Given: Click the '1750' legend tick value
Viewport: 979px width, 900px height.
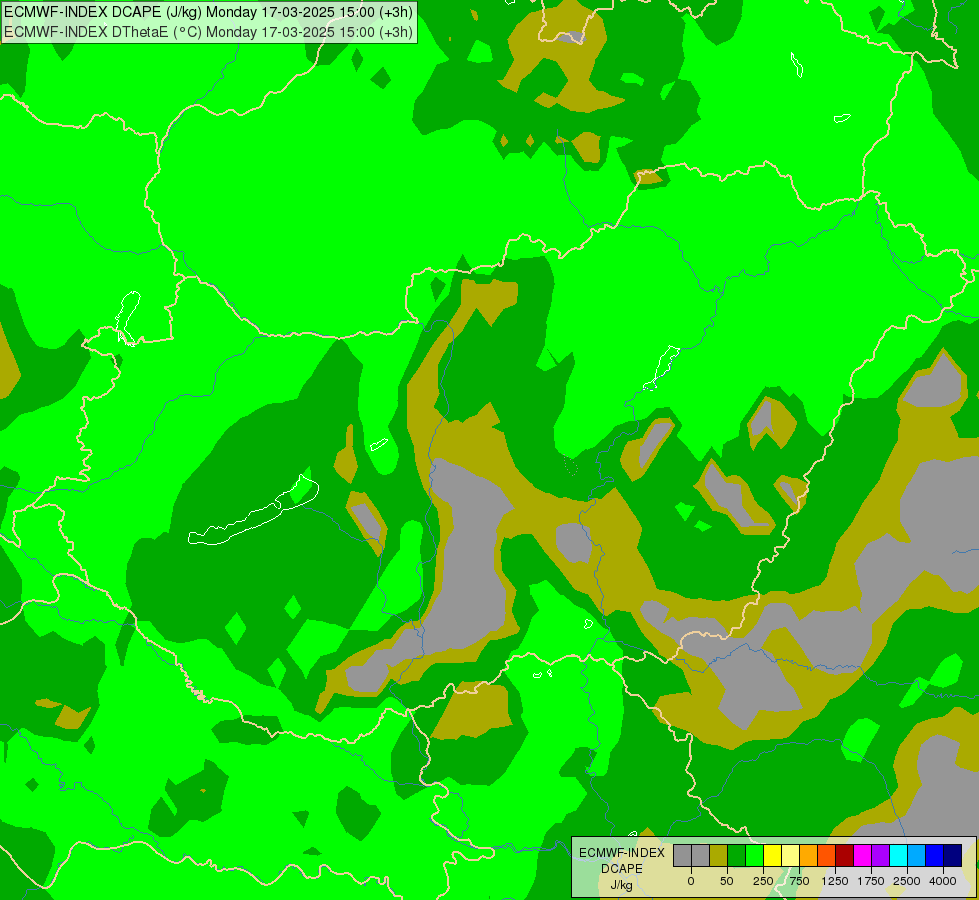Looking at the screenshot, I should tap(871, 881).
